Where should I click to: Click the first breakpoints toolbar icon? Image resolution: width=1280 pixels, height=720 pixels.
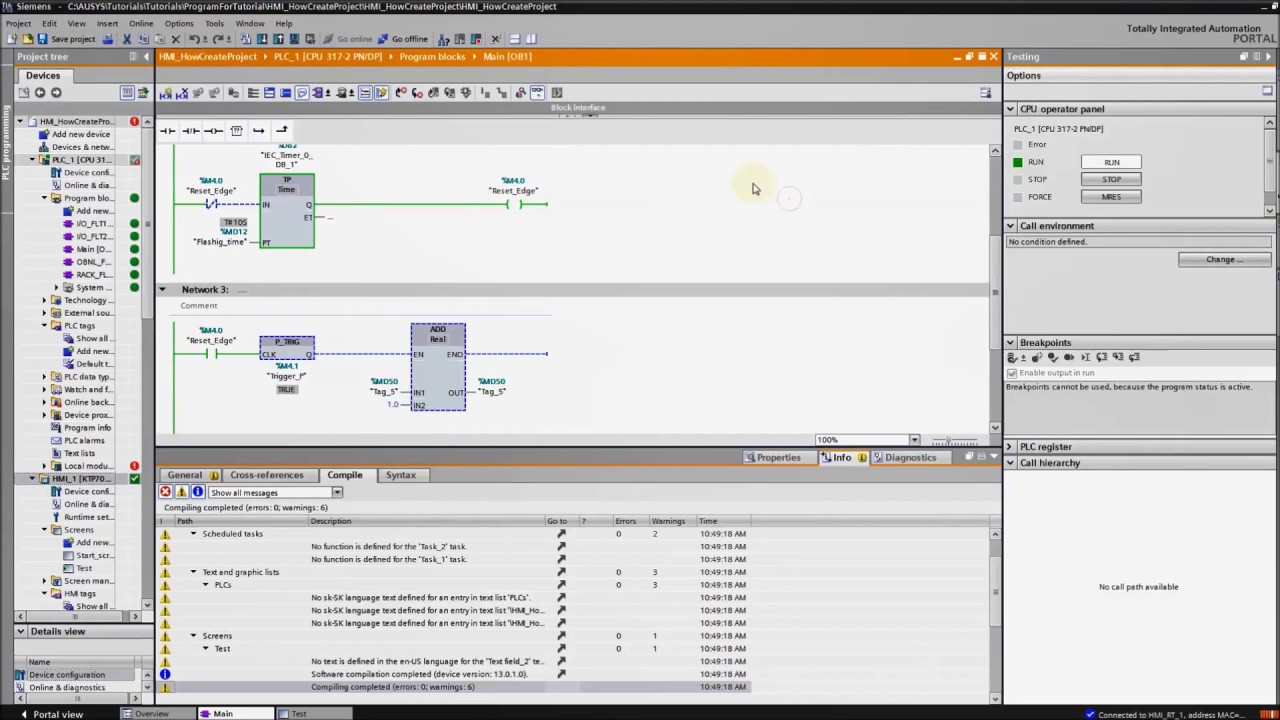click(1012, 357)
